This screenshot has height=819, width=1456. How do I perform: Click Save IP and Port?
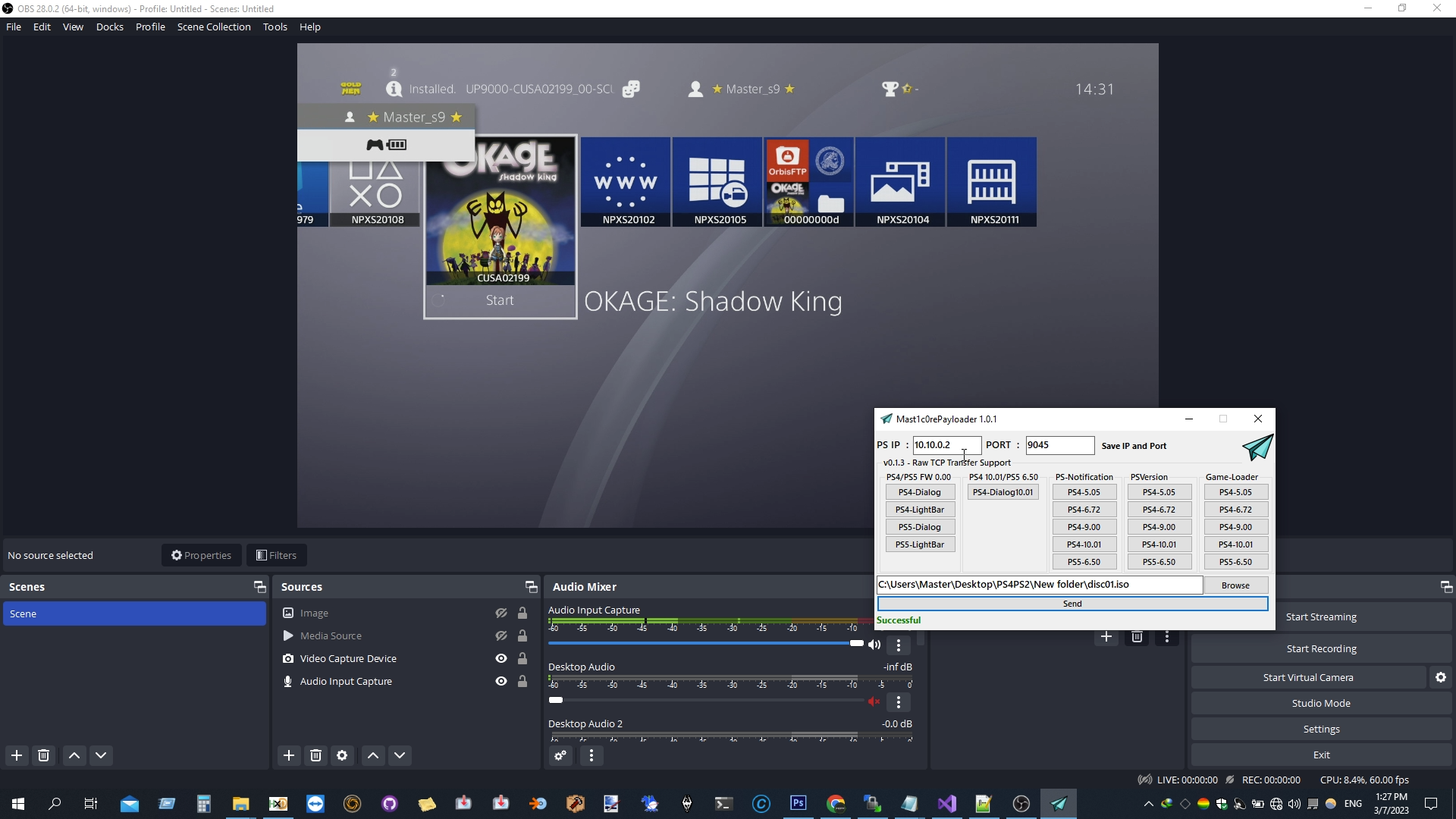(1134, 446)
